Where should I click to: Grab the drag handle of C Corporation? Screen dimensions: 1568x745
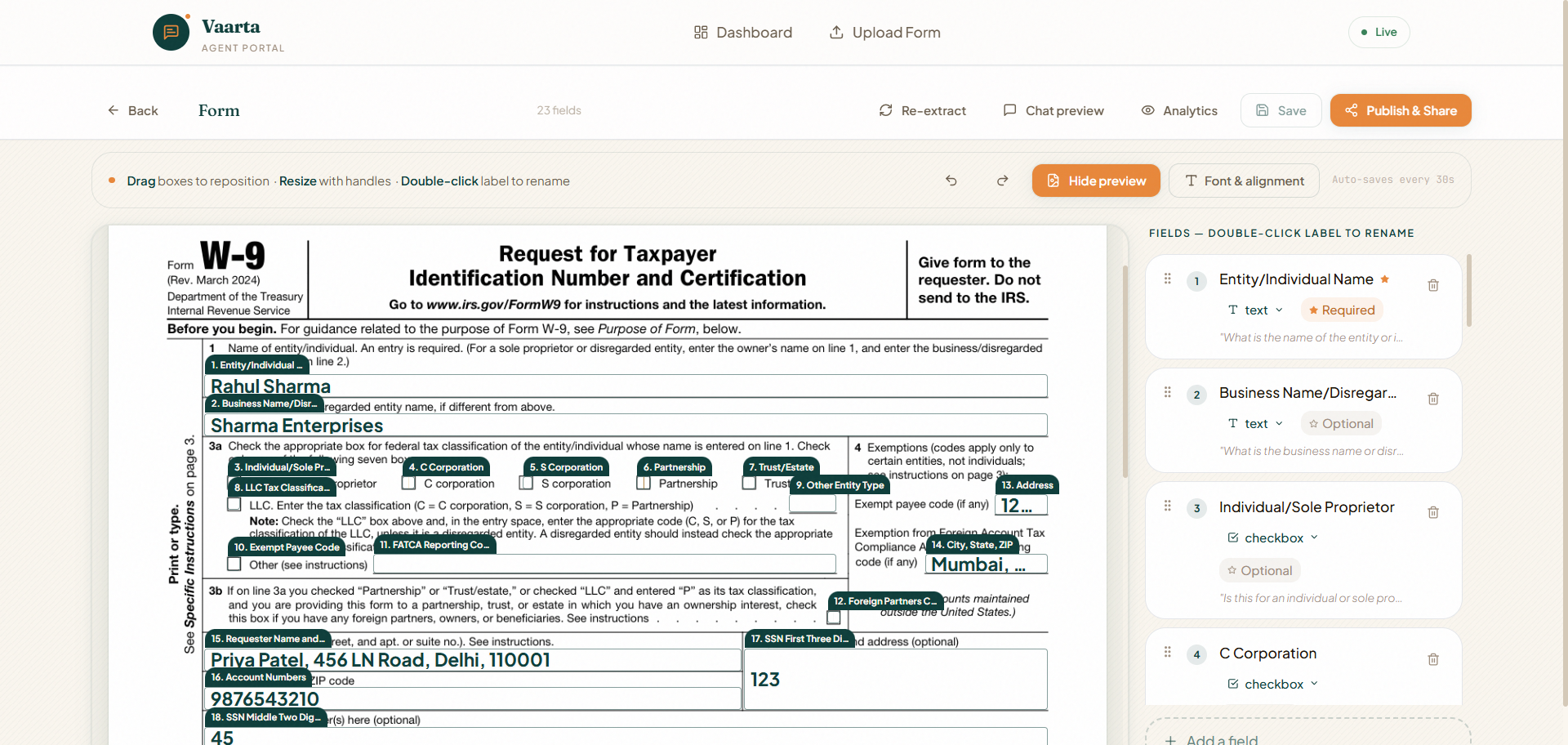[x=1168, y=652]
